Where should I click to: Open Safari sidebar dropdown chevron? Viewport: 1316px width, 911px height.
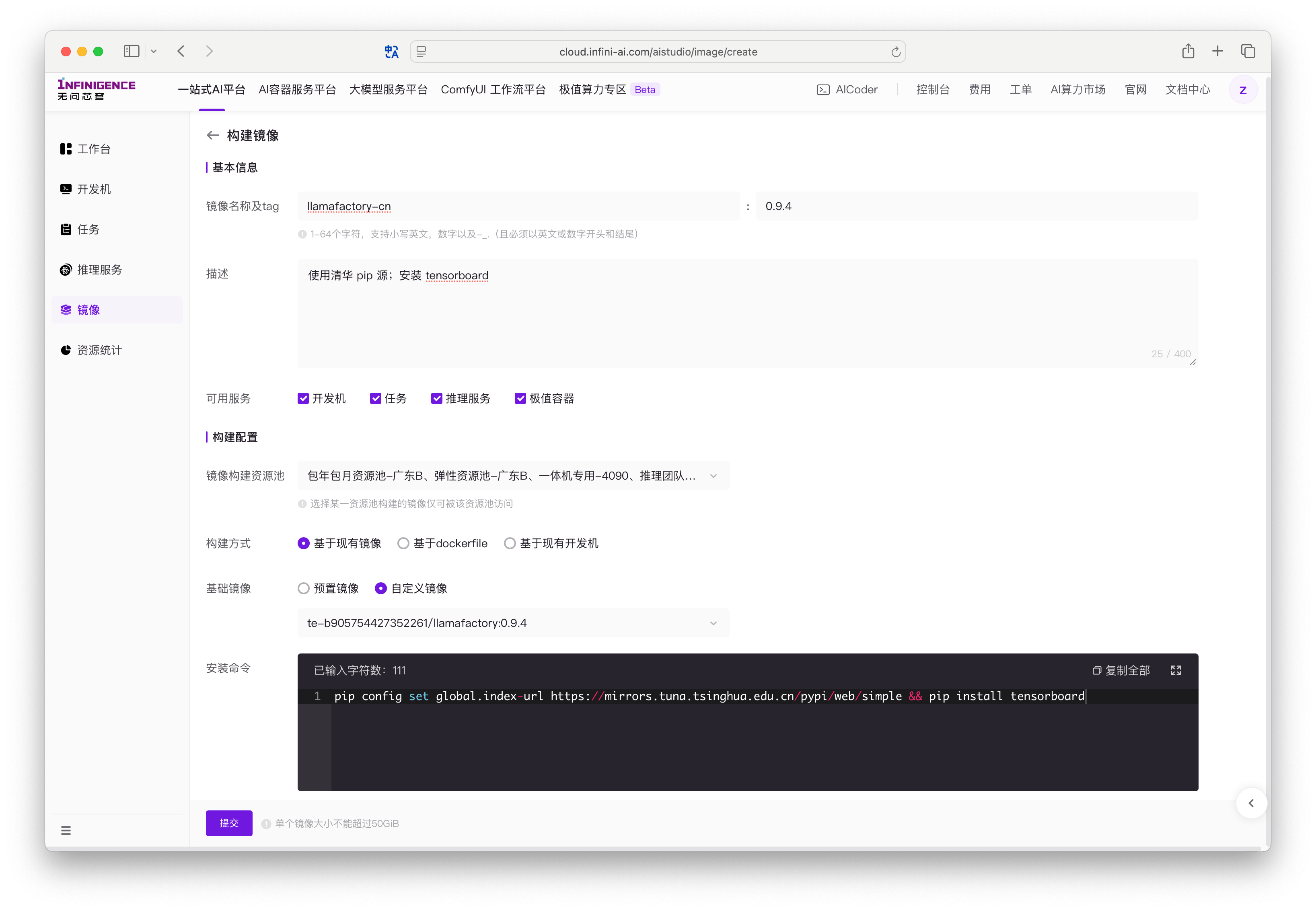point(154,52)
